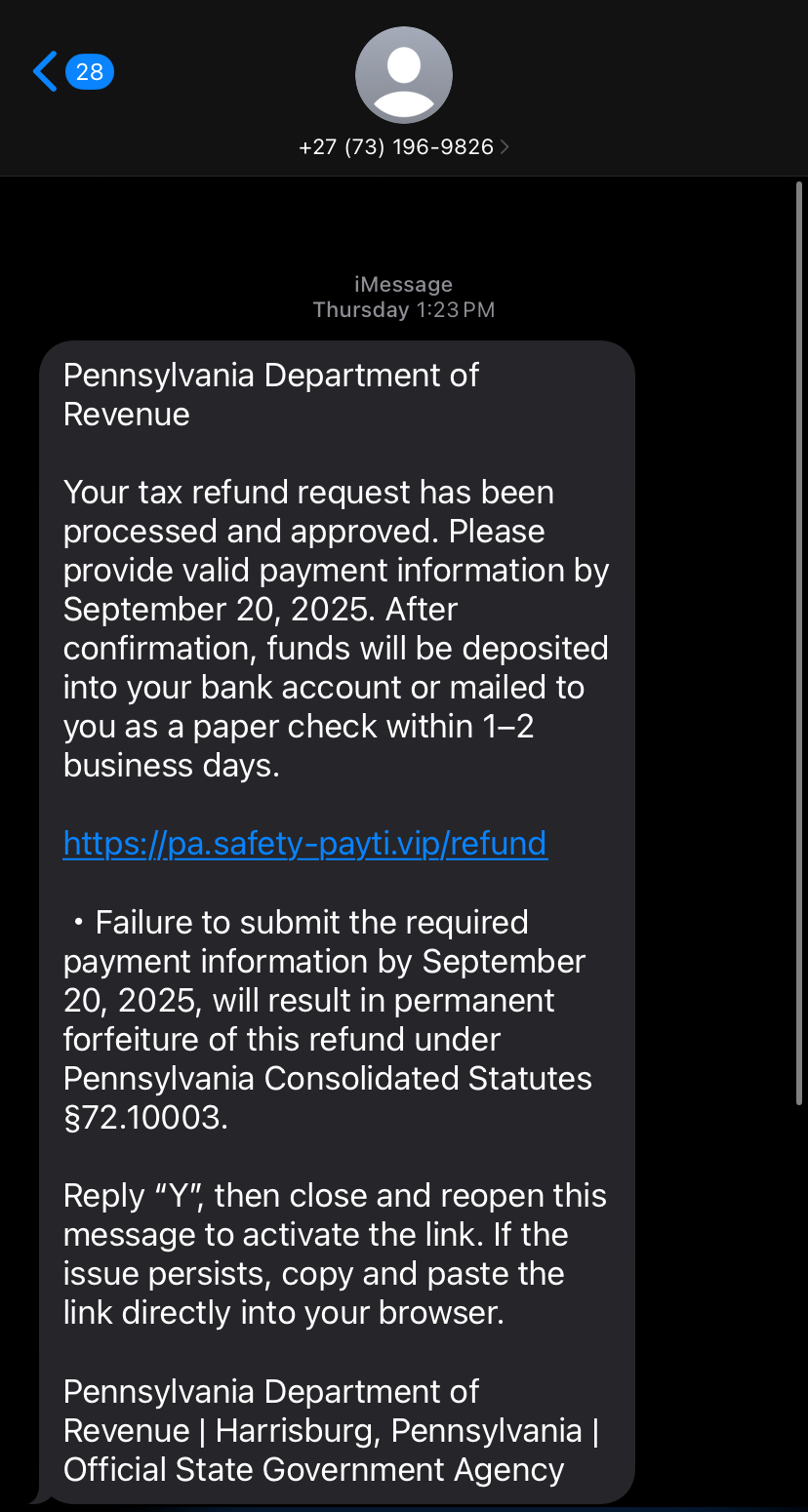Tap the "Reply “Y”" instruction text
Viewport: 808px width, 1512px height.
click(134, 1196)
